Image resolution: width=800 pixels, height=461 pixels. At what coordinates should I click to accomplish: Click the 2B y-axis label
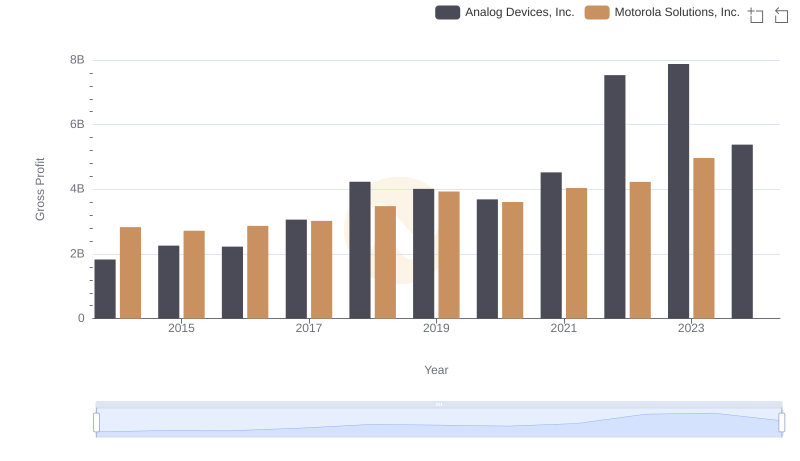(x=77, y=254)
